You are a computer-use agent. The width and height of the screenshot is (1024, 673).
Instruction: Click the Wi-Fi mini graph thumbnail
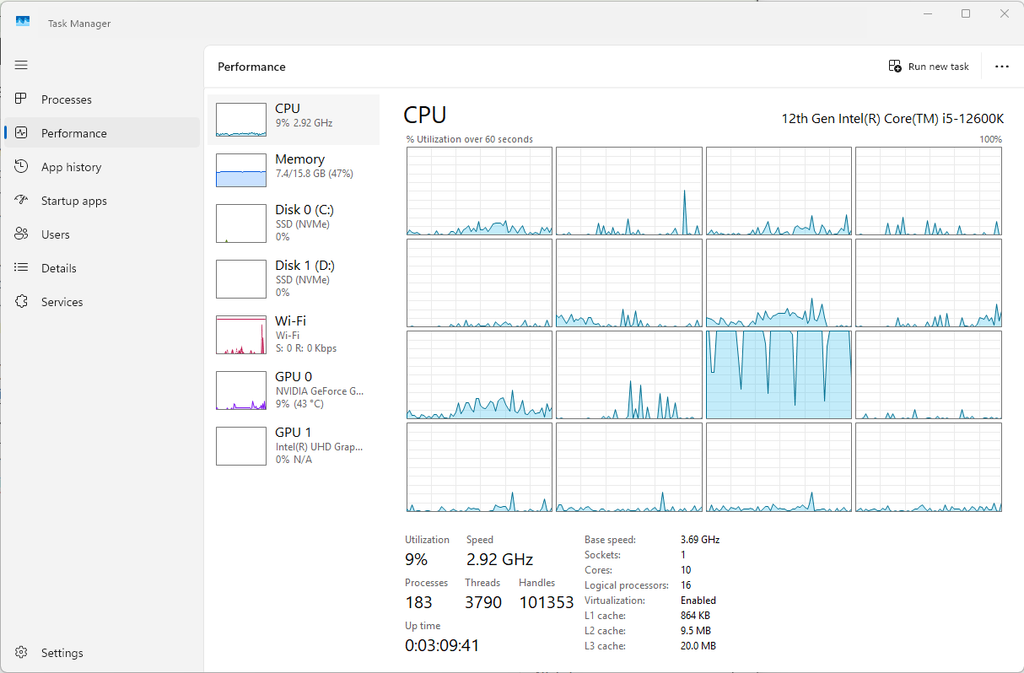[x=241, y=334]
